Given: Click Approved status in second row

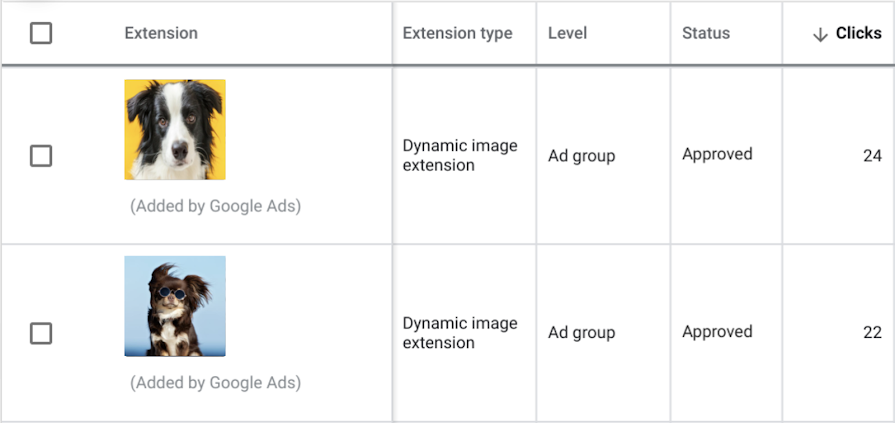Looking at the screenshot, I should click(717, 332).
